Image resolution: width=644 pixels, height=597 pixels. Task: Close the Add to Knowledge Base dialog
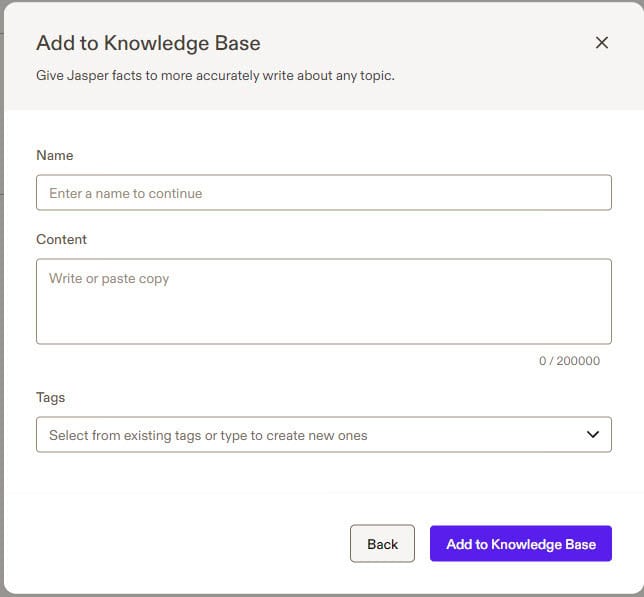click(602, 42)
